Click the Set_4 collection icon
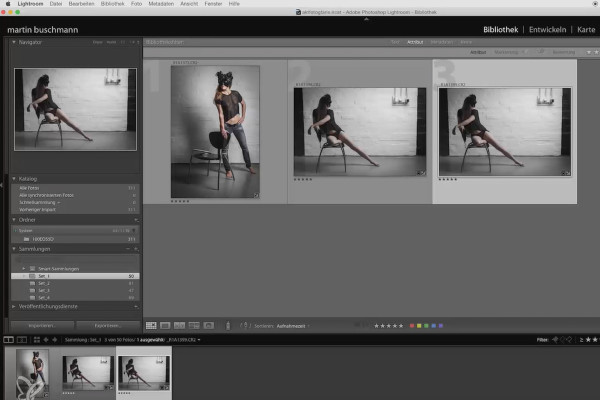This screenshot has height=400, width=600. [x=33, y=297]
